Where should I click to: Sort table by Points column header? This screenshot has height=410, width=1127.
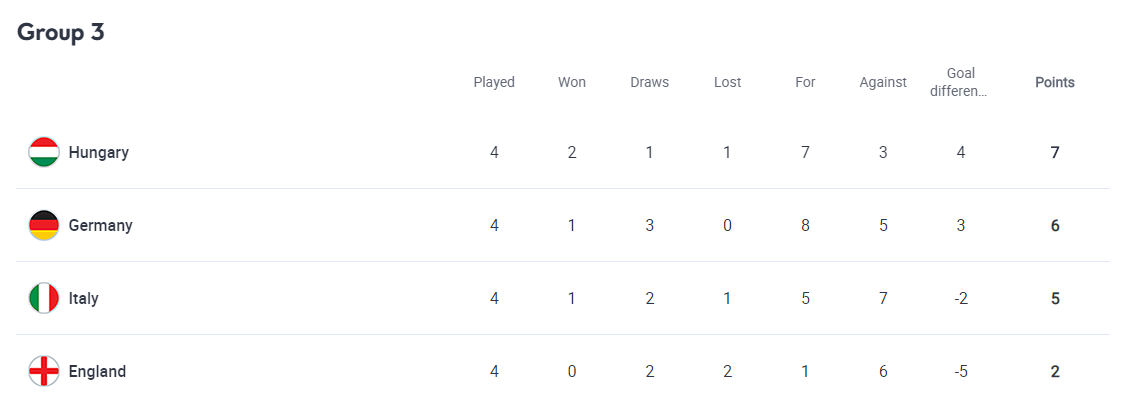1054,83
